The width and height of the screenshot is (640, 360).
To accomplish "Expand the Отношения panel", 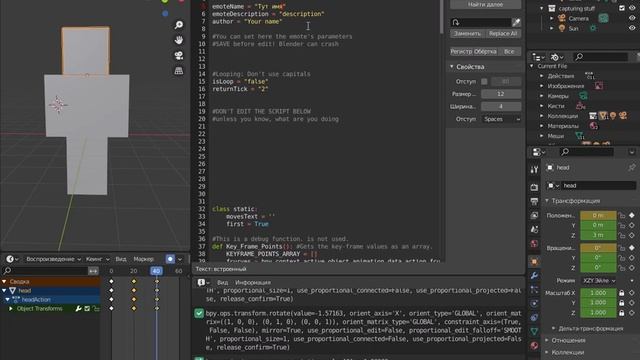I will (x=547, y=340).
